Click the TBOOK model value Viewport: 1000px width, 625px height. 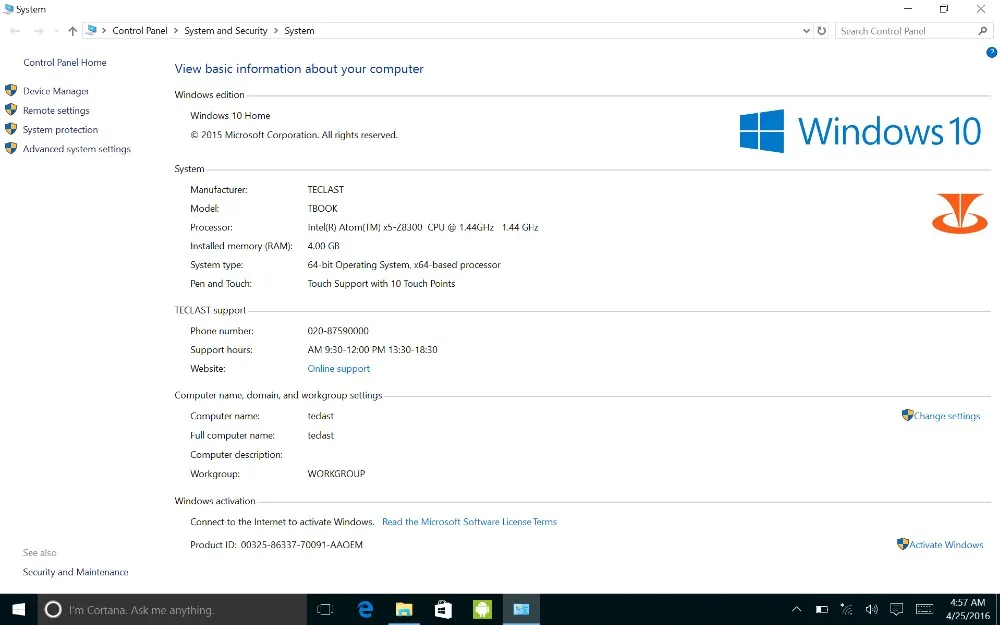pyautogui.click(x=323, y=209)
